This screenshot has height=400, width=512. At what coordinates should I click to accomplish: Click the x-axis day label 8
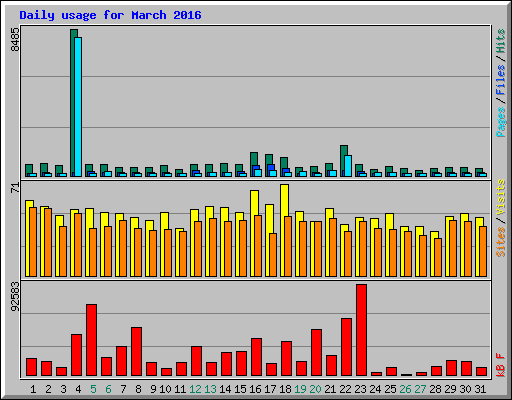coord(138,389)
